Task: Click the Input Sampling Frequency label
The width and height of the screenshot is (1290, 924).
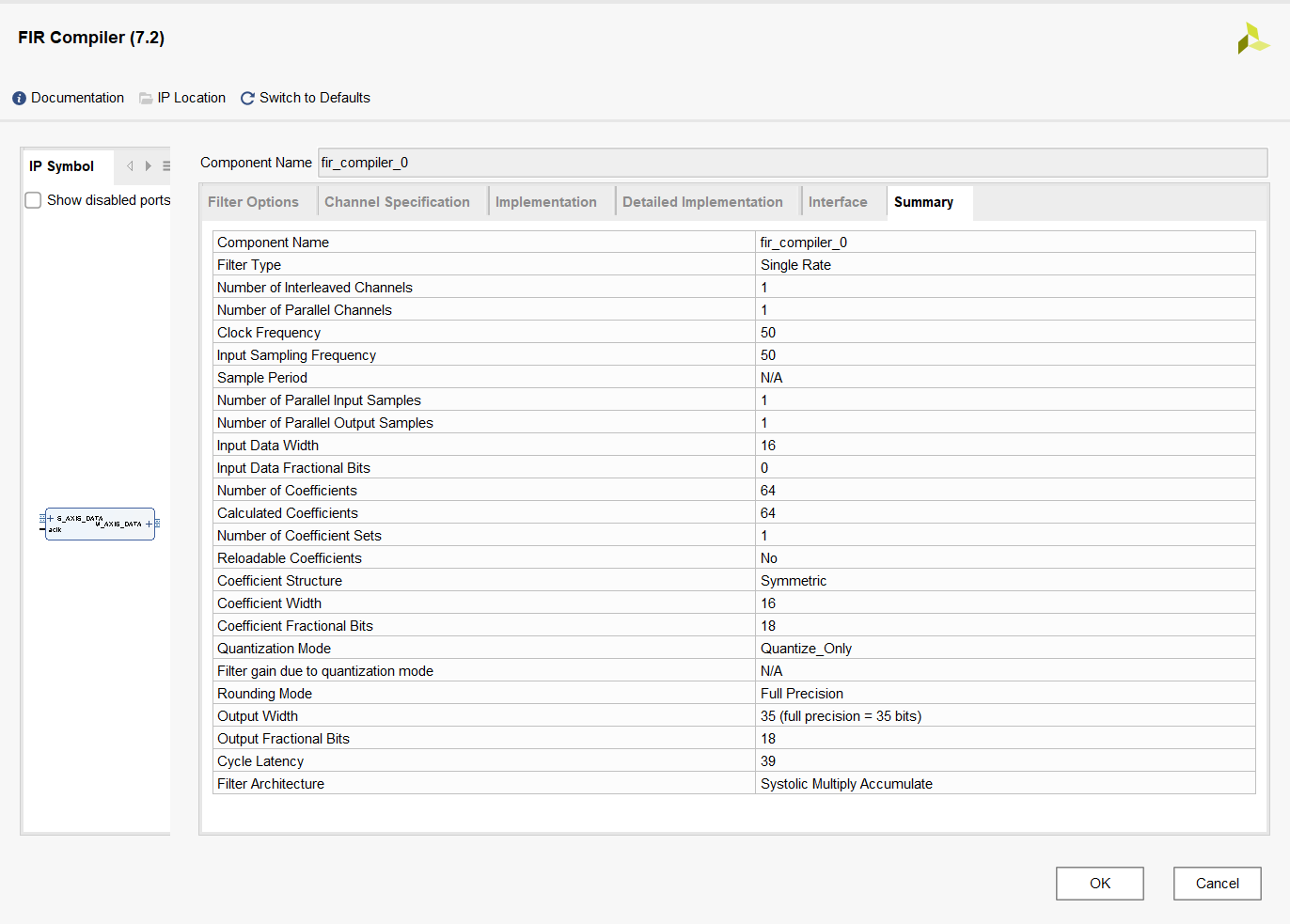Action: pyautogui.click(x=296, y=355)
